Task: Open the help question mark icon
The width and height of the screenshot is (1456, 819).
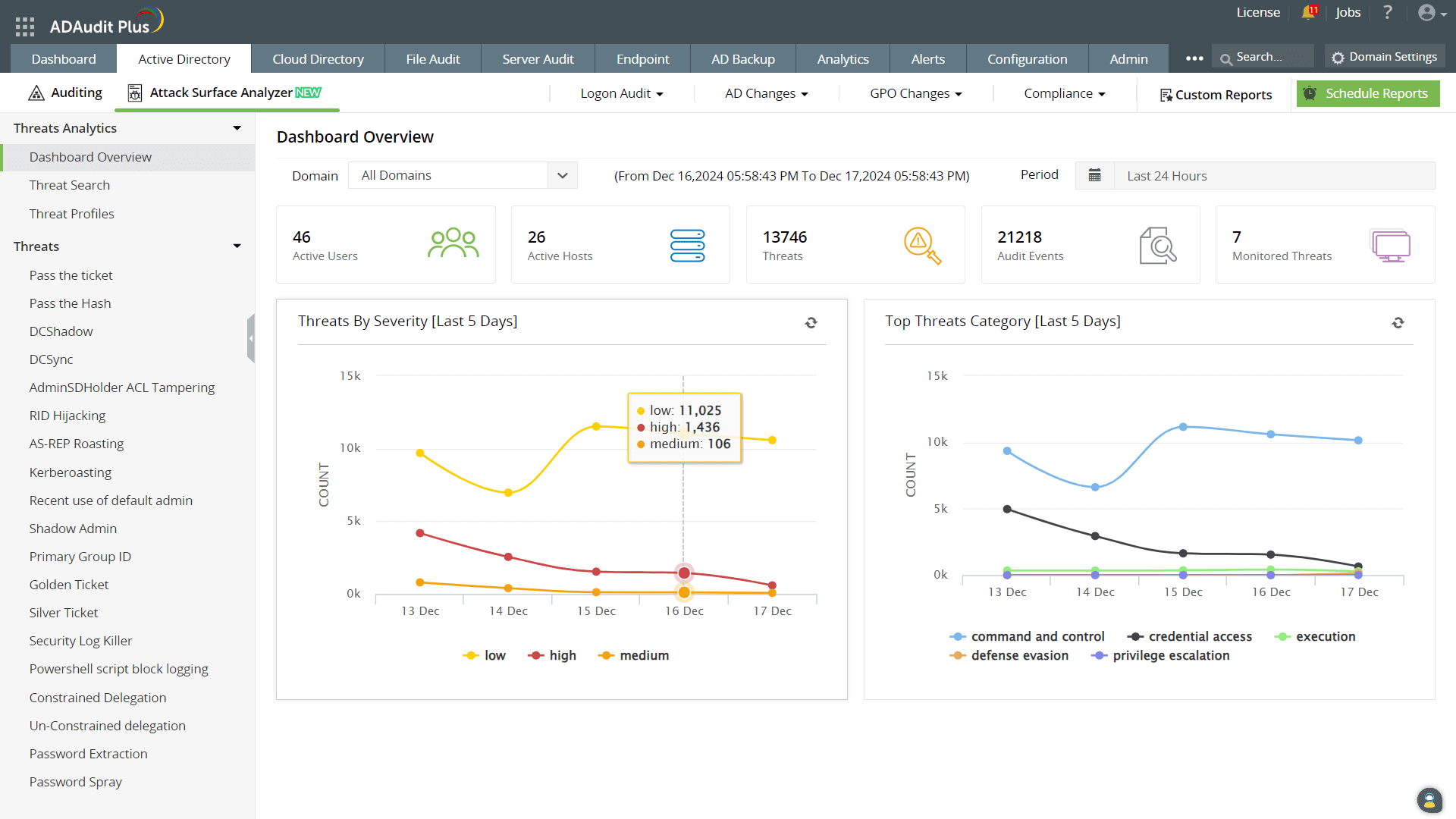Action: click(1388, 13)
